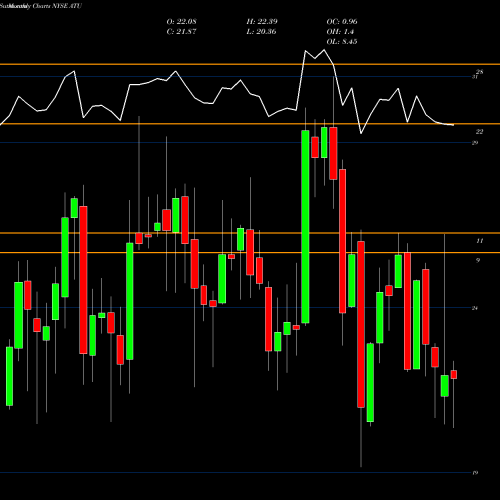Select the 'O: 22.08' open value

pos(181,22)
